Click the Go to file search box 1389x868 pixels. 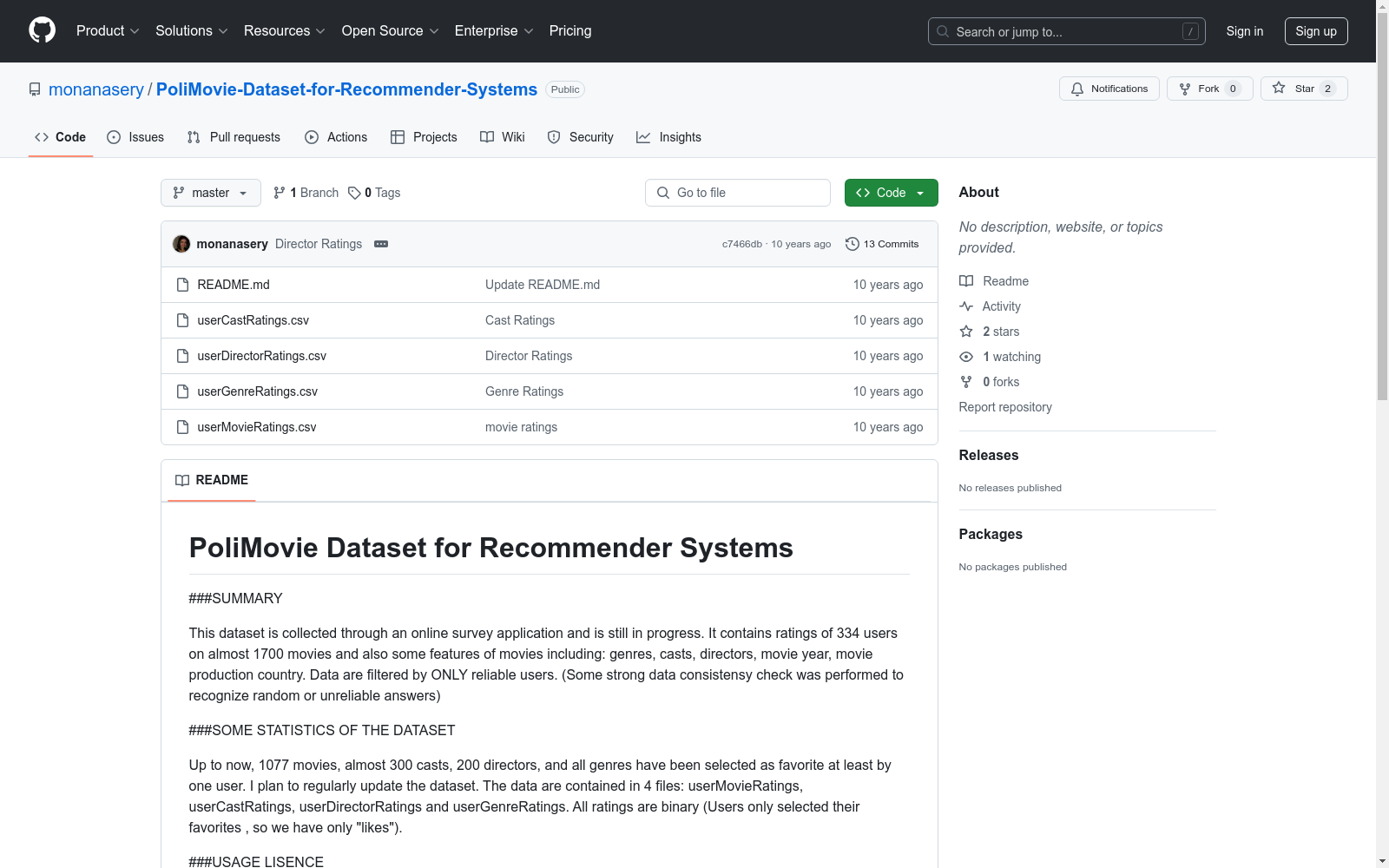pos(738,193)
